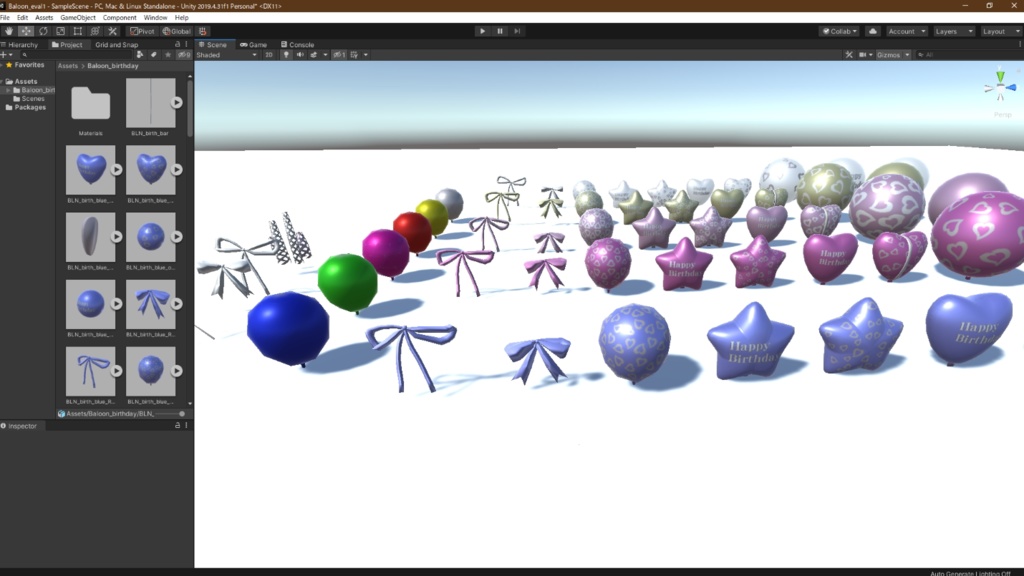
Task: Click the Scene view search field
Action: click(x=968, y=55)
